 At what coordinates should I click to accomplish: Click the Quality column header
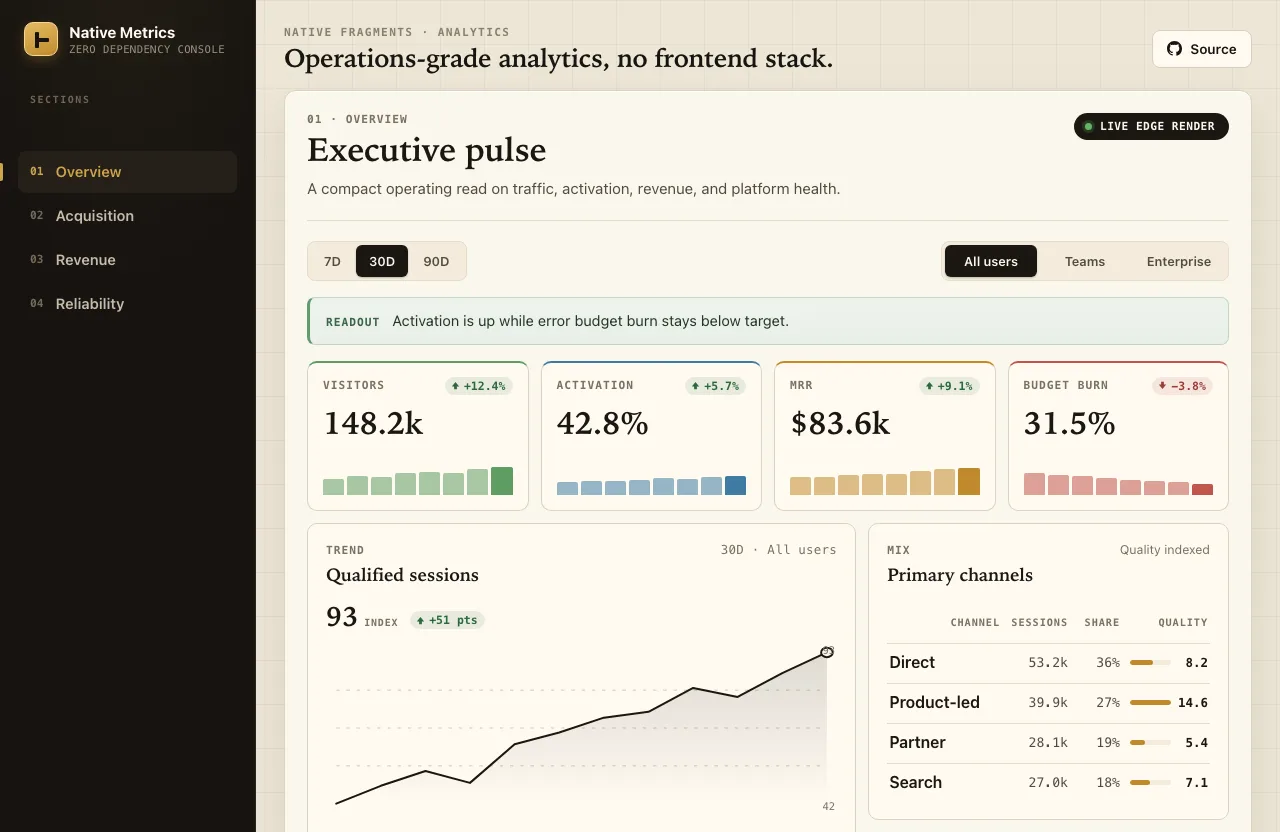coord(1183,622)
